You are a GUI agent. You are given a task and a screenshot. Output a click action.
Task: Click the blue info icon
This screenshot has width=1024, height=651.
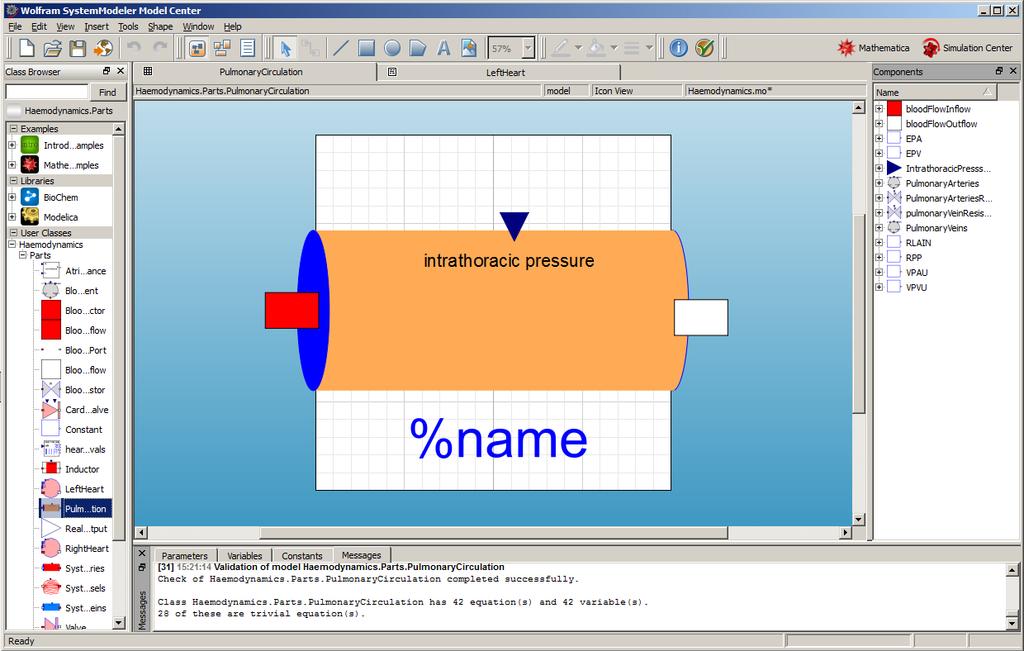pos(679,48)
